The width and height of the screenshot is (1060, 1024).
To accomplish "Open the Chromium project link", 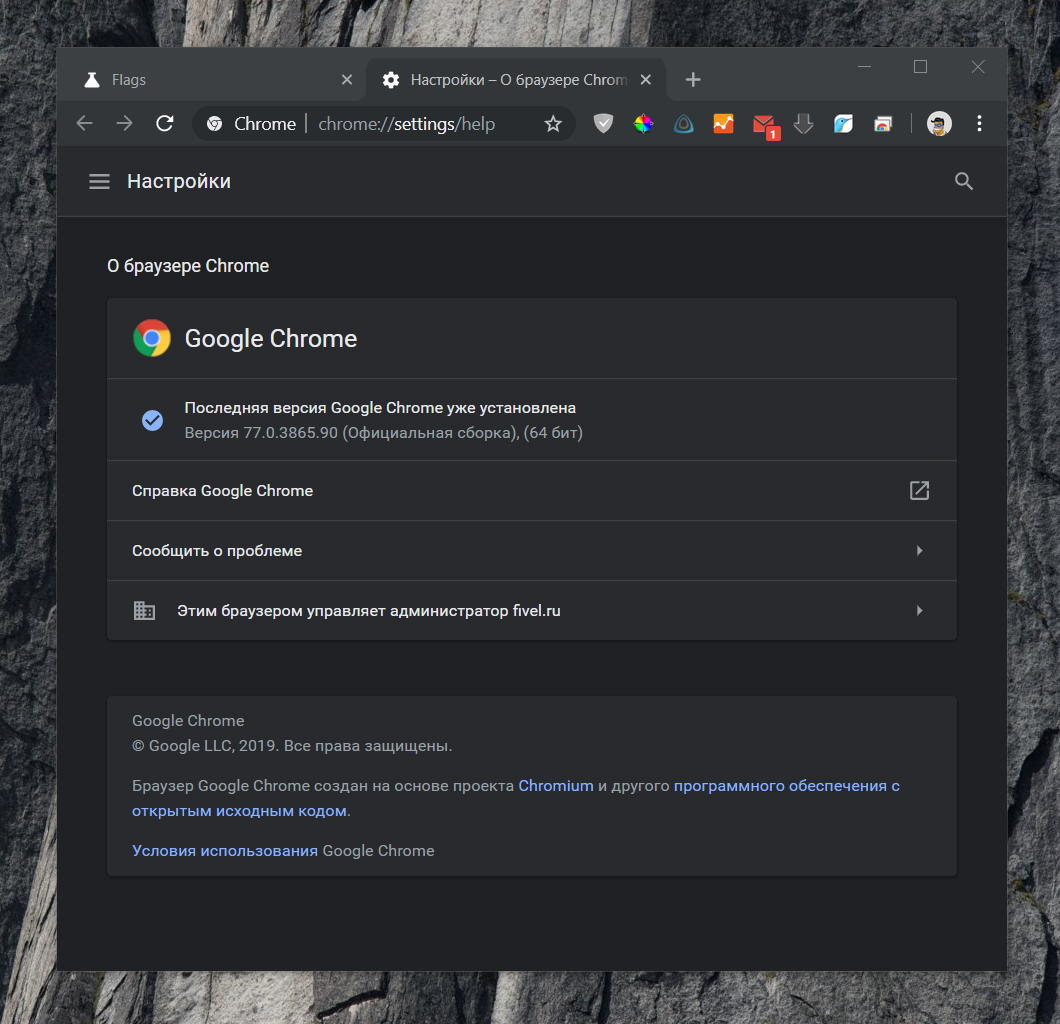I will pyautogui.click(x=556, y=786).
